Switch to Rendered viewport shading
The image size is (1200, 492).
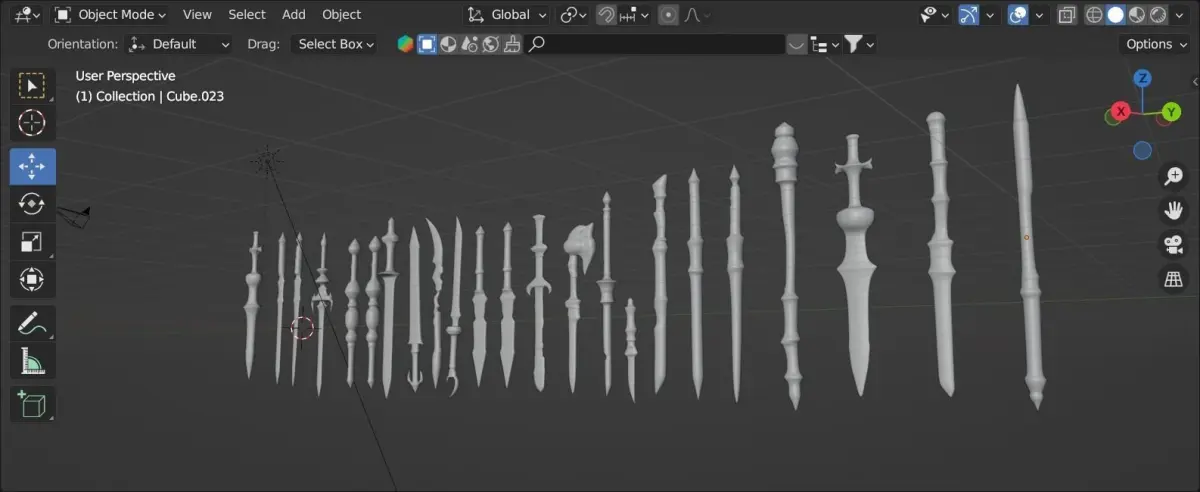click(1157, 15)
